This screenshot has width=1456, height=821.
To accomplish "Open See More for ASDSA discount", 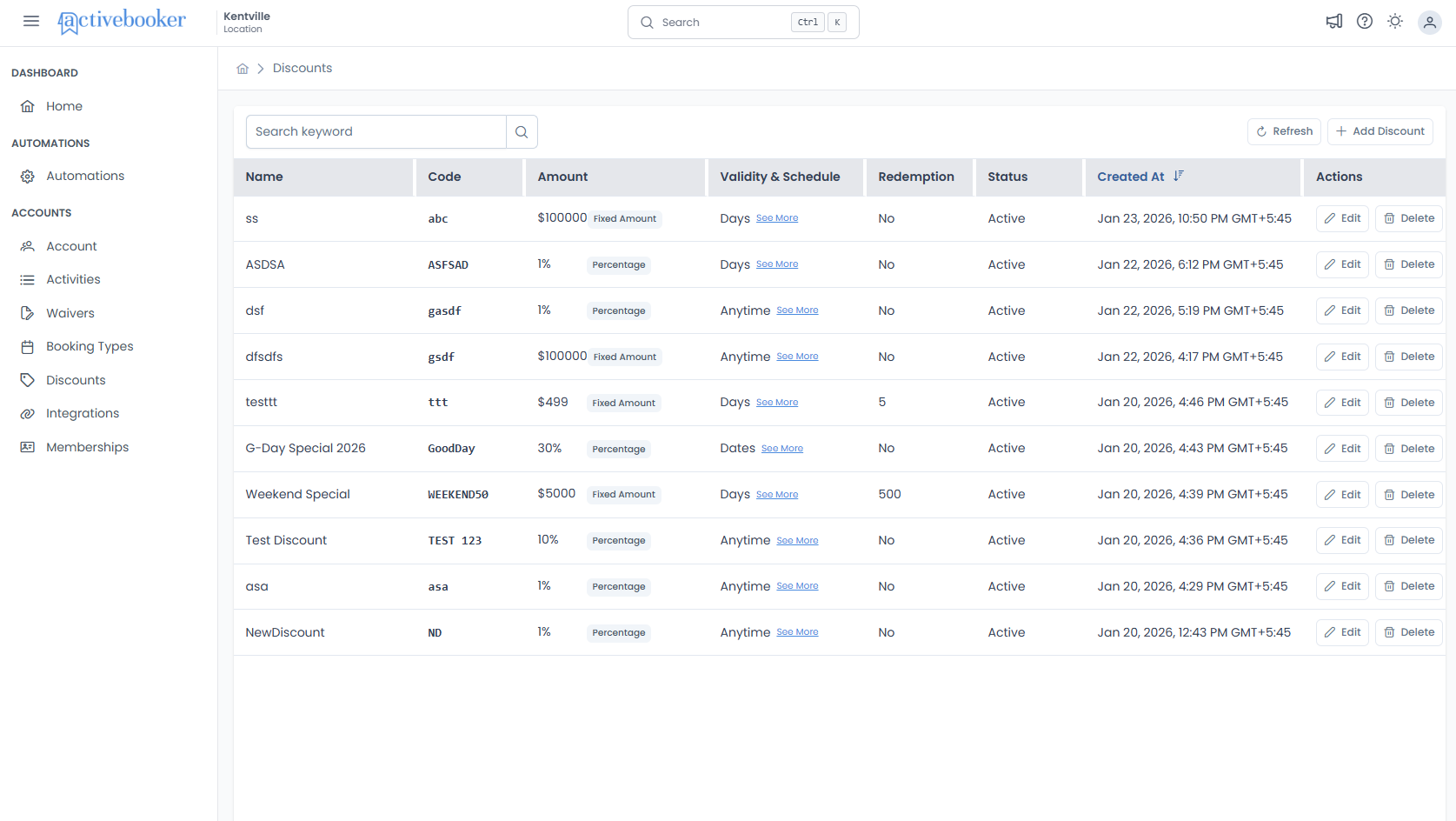I will (x=777, y=264).
